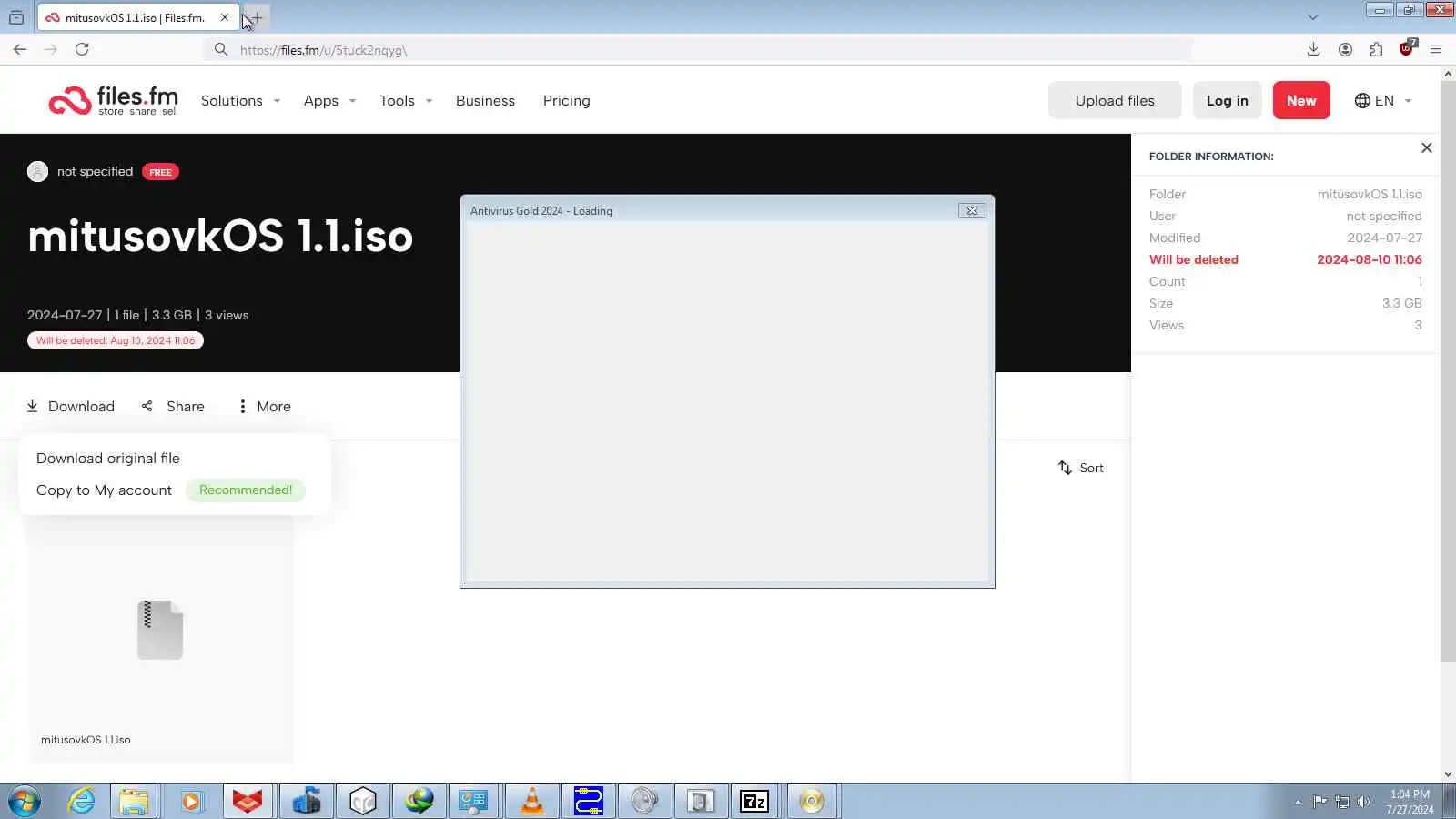Click the "3.3 GB" size value in folder information
Screen dimensions: 1456x819
coord(1401,303)
